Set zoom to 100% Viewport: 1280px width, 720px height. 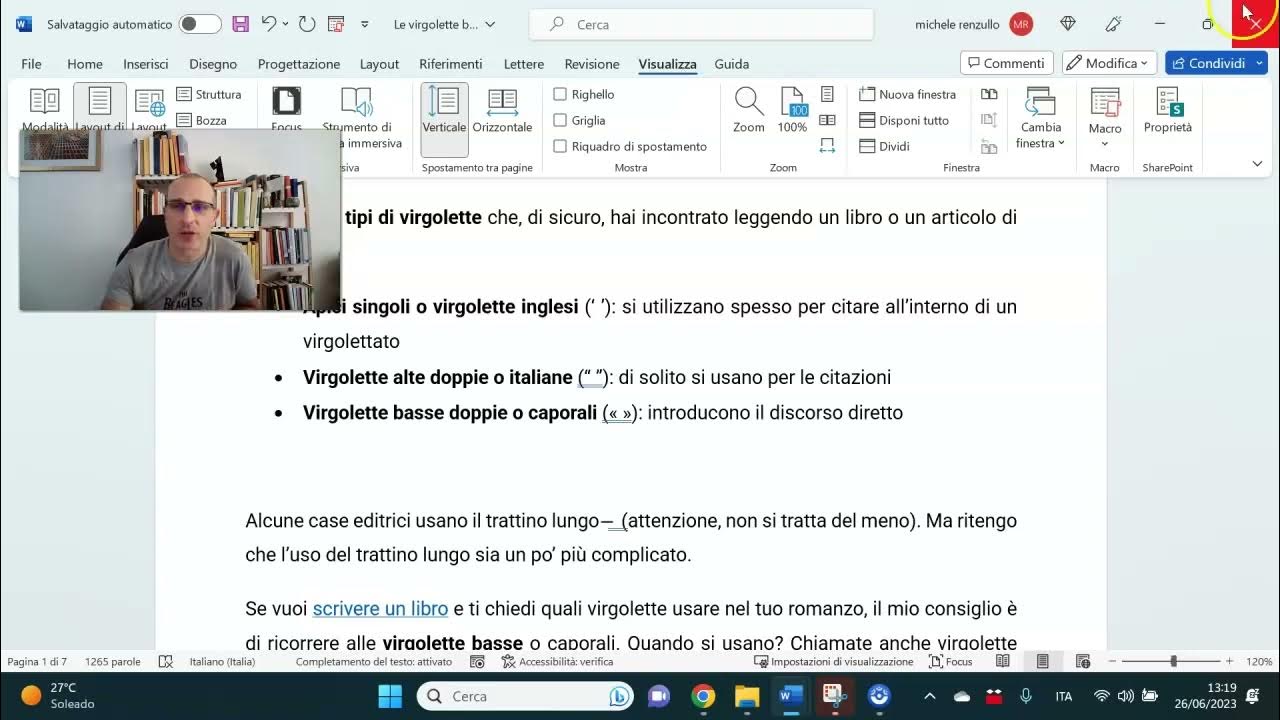click(792, 110)
